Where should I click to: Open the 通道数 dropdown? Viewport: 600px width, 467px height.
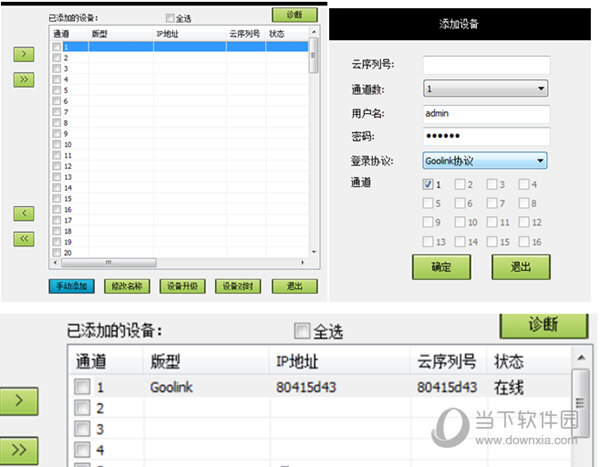(485, 89)
